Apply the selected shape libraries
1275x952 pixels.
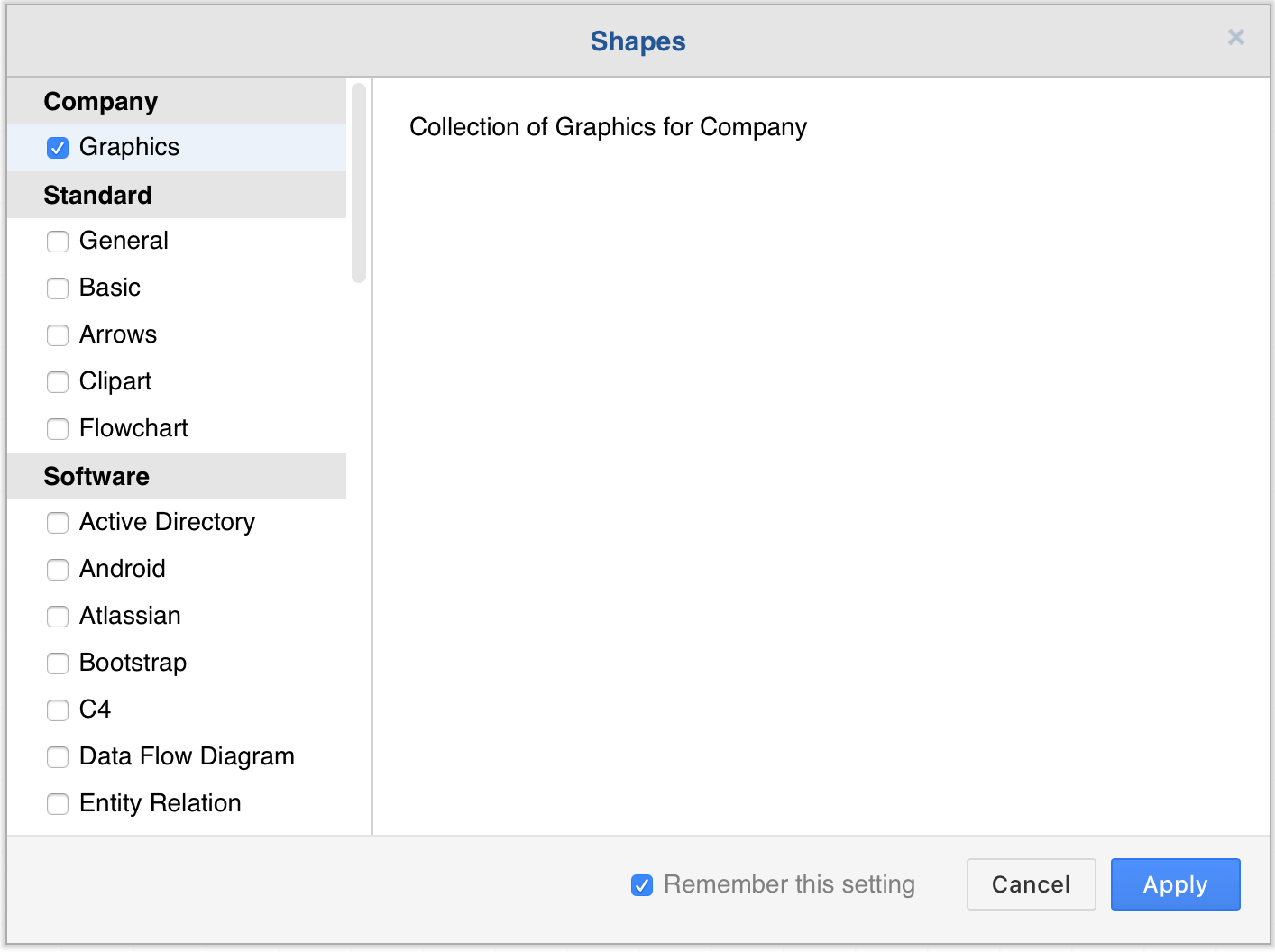(x=1175, y=884)
